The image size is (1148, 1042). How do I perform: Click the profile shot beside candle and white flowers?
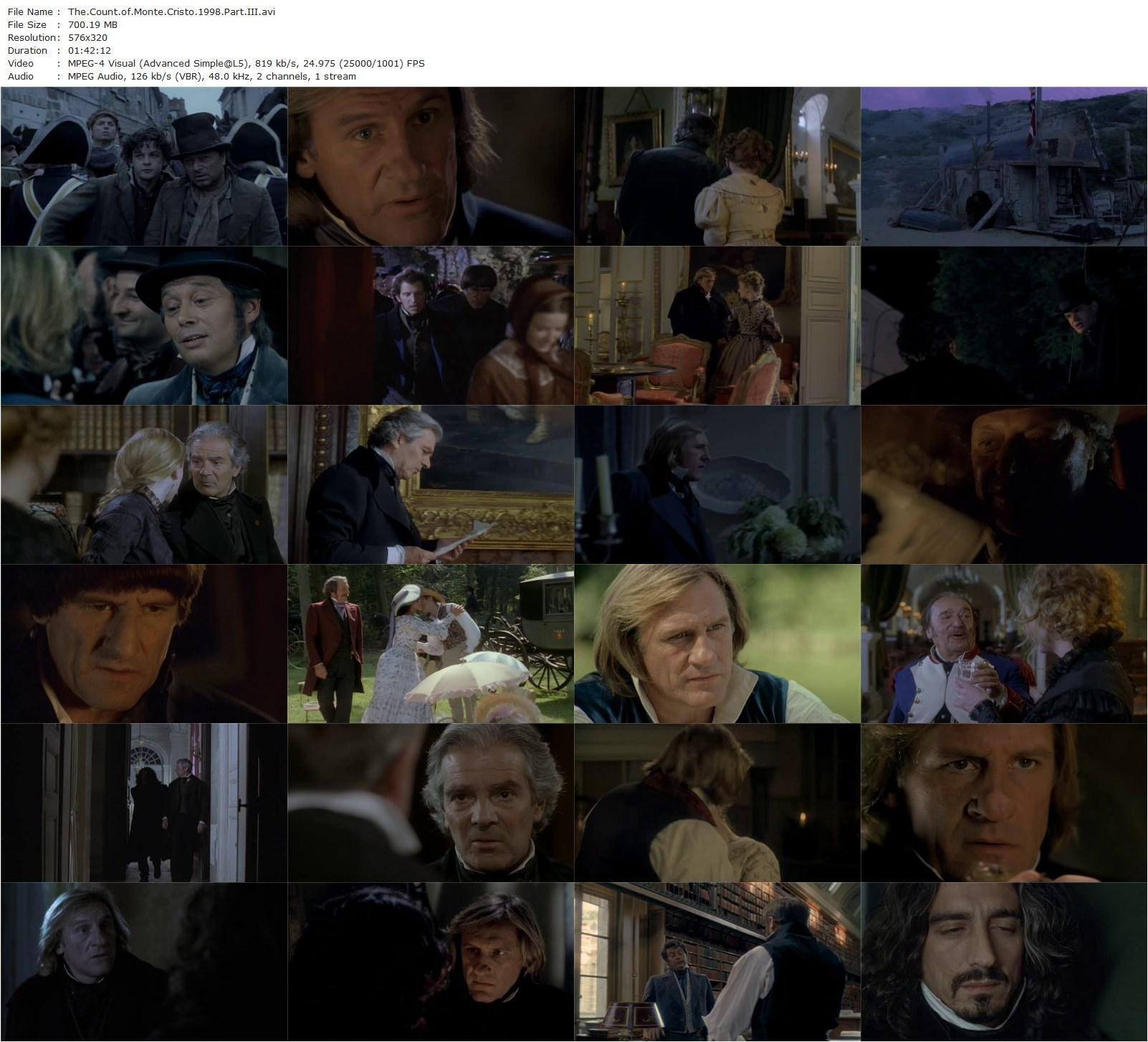pos(717,484)
